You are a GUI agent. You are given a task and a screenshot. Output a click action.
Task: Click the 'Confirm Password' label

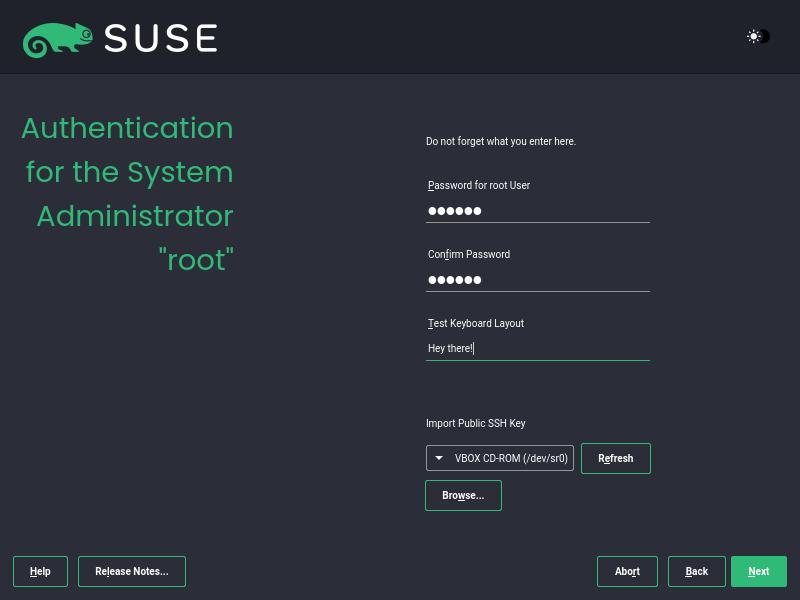(x=469, y=254)
